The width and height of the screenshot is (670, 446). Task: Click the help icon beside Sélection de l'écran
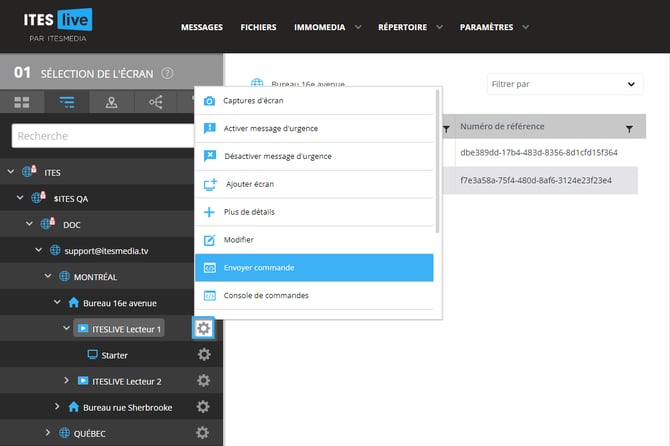(167, 73)
